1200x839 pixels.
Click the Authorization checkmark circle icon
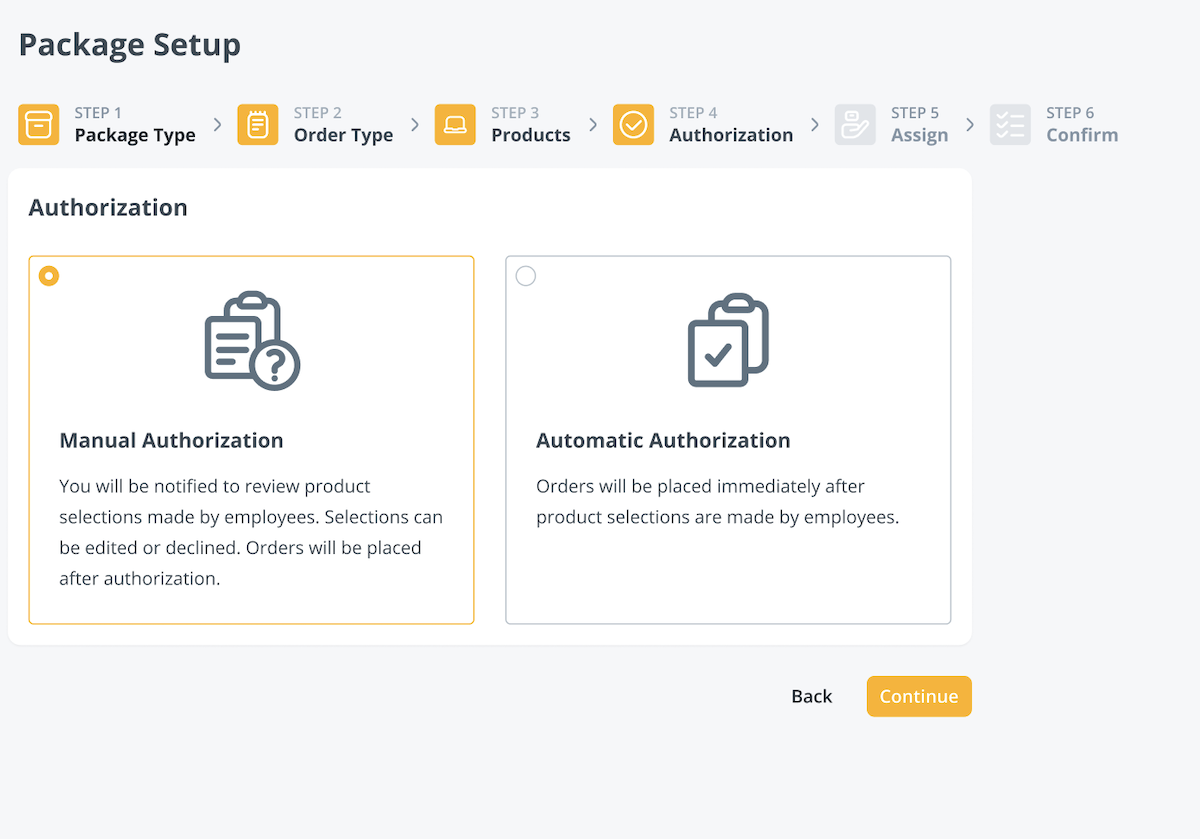click(x=633, y=125)
